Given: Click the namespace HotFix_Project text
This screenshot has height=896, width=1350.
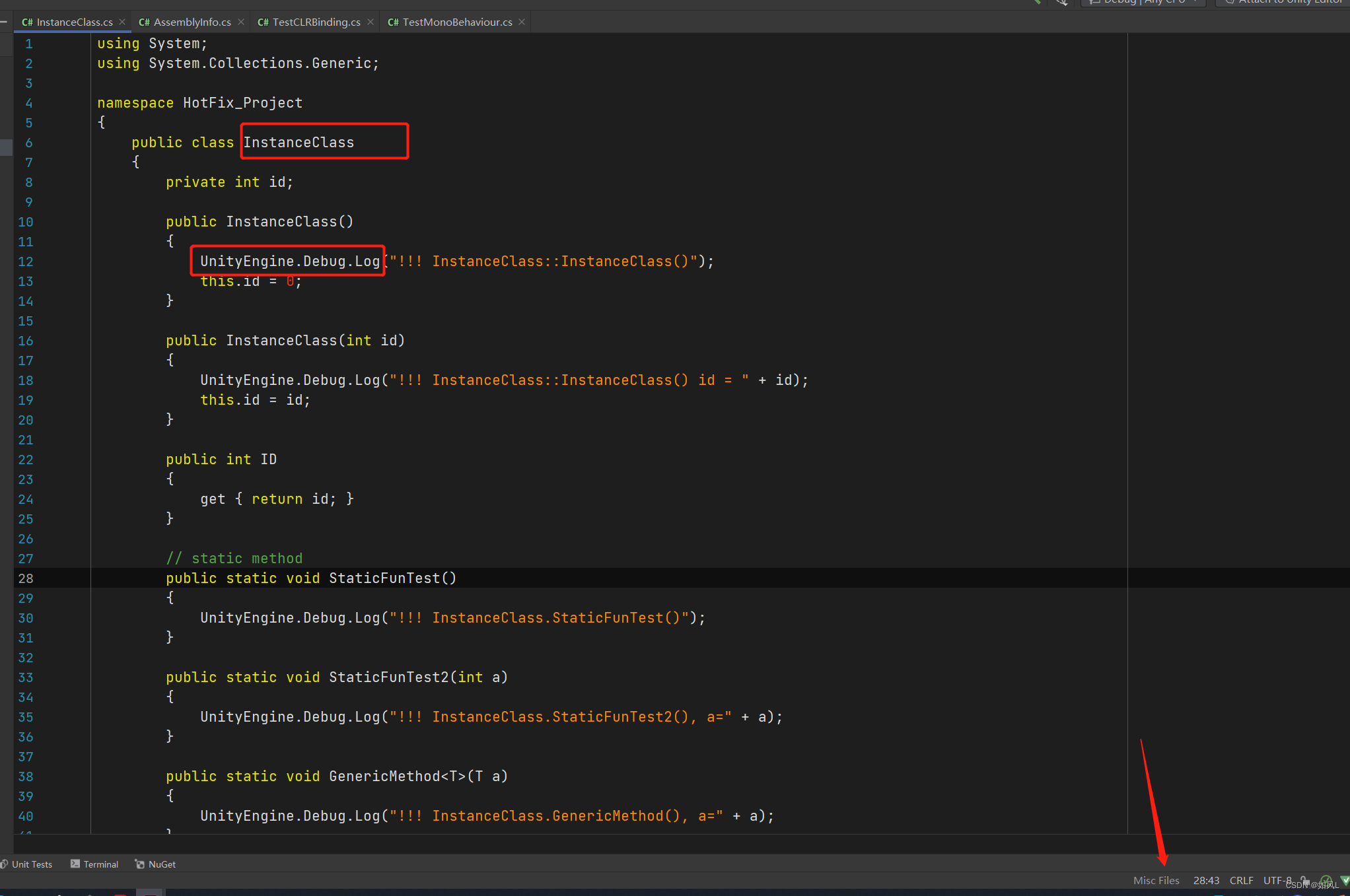Looking at the screenshot, I should point(200,102).
